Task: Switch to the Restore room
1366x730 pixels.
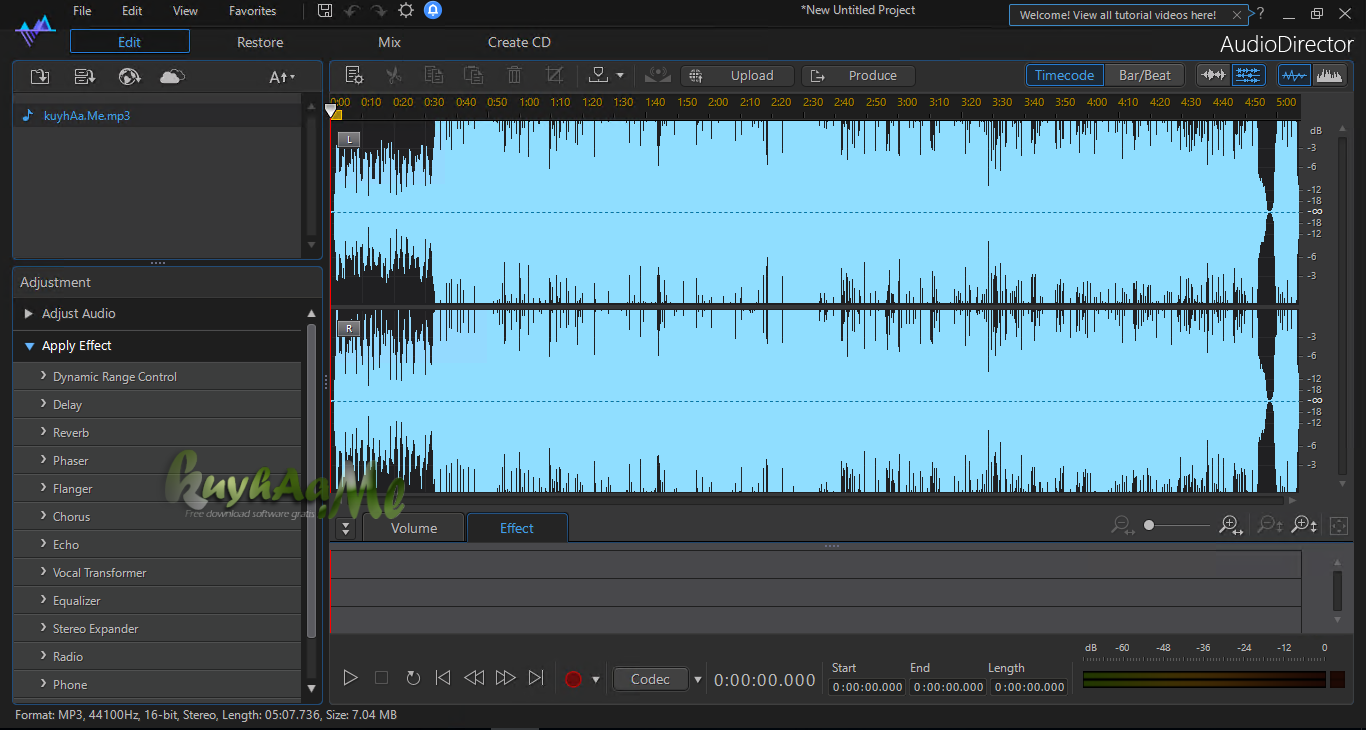Action: (x=260, y=42)
